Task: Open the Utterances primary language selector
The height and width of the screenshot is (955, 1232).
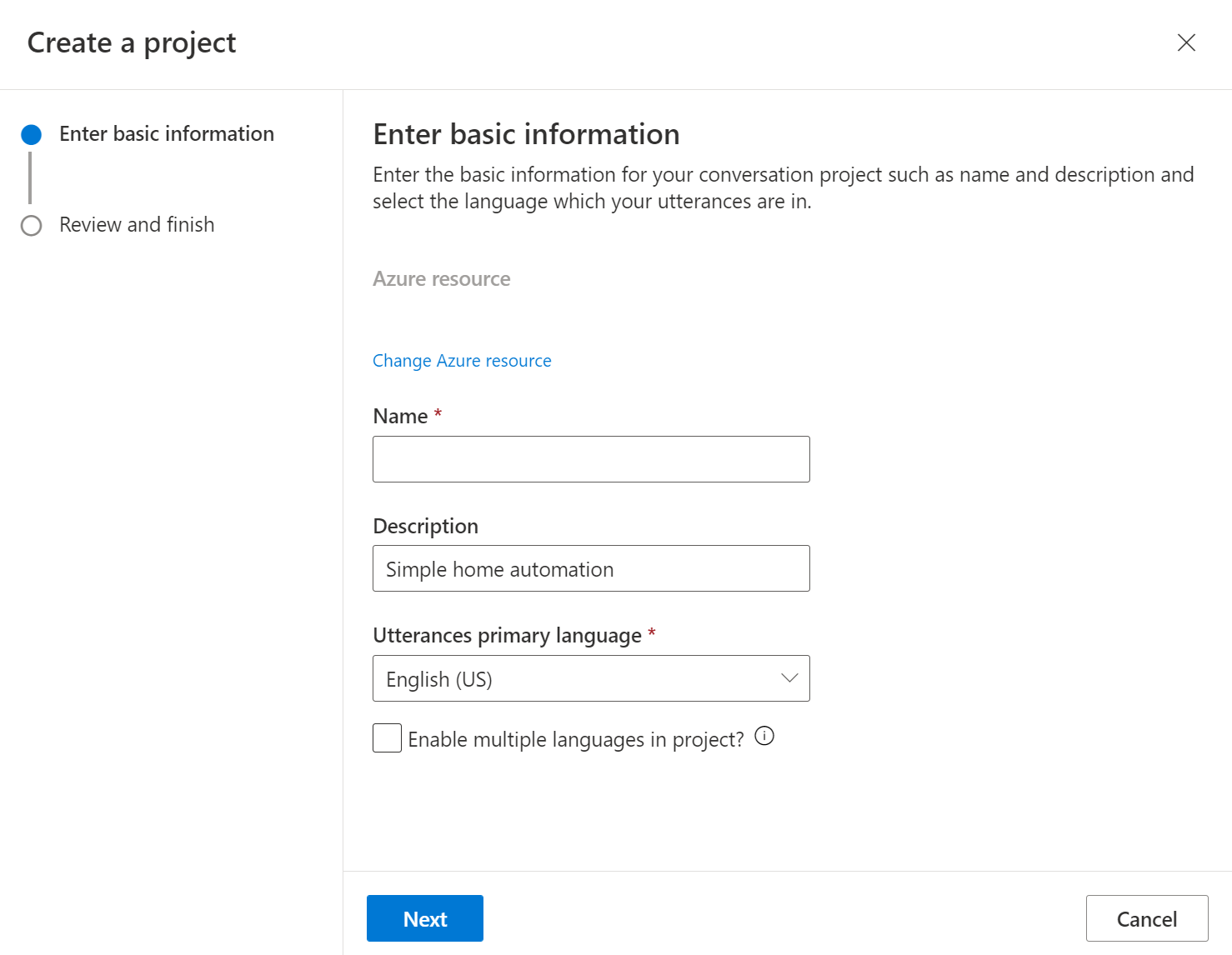Action: pyautogui.click(x=591, y=678)
